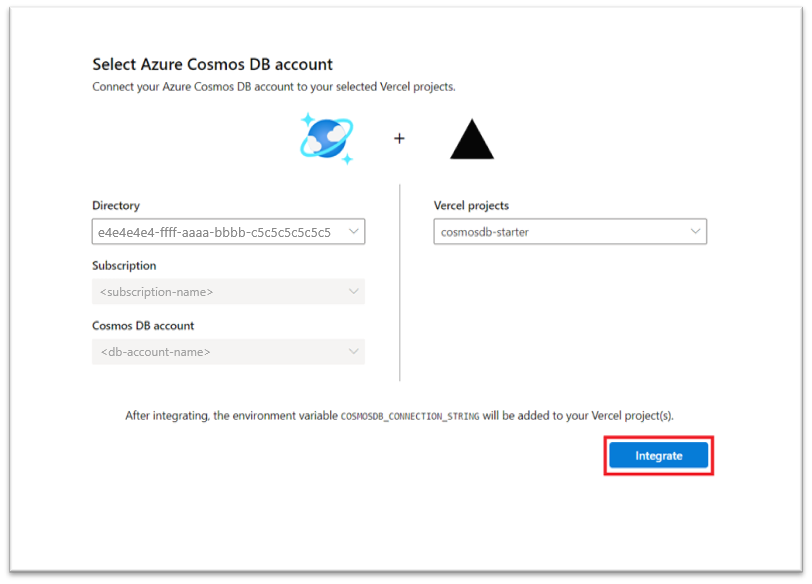Click the 'Connect your Azure Cosmos DB account' subtitle
This screenshot has width=812, height=584.
tap(274, 86)
